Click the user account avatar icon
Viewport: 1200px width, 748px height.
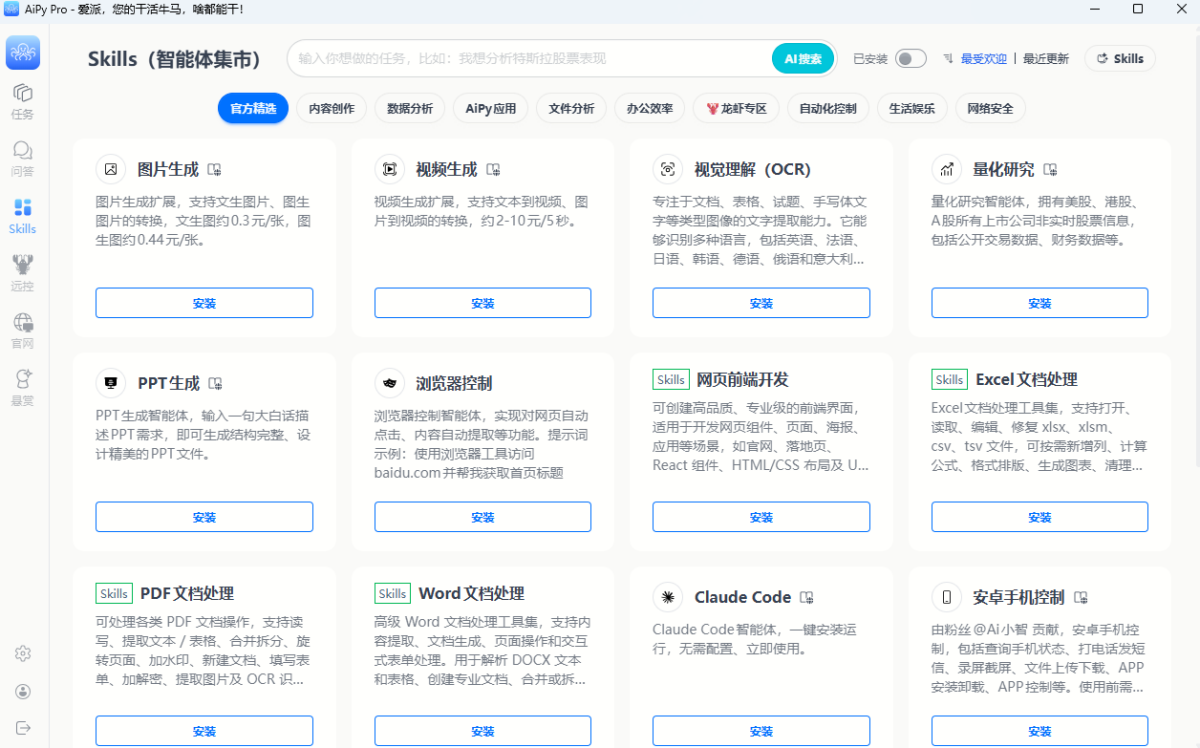click(22, 691)
